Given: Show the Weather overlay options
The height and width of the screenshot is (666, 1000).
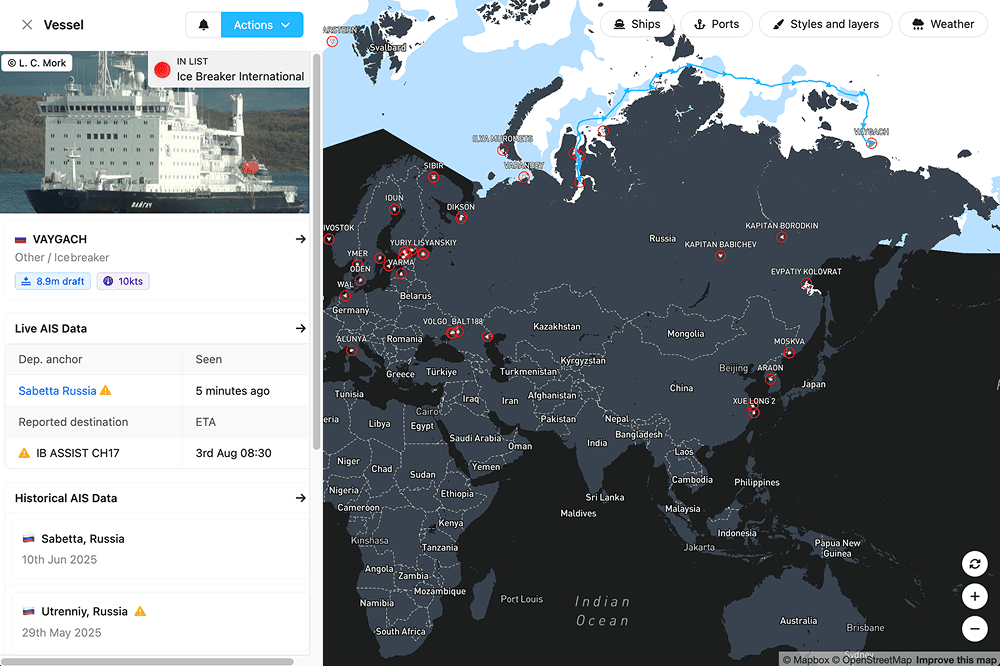Looking at the screenshot, I should tap(942, 24).
